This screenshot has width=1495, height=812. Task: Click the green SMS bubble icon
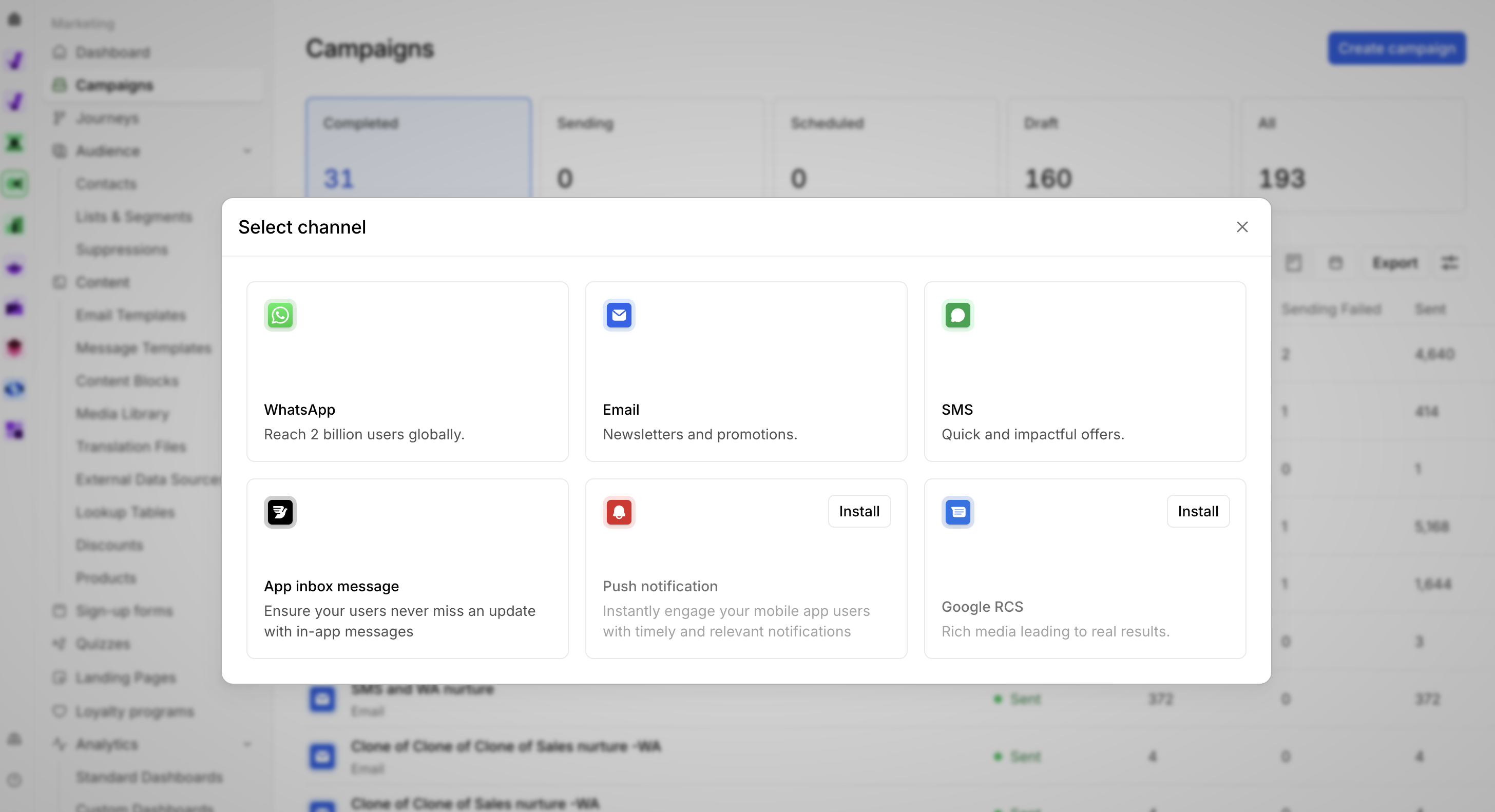coord(957,315)
